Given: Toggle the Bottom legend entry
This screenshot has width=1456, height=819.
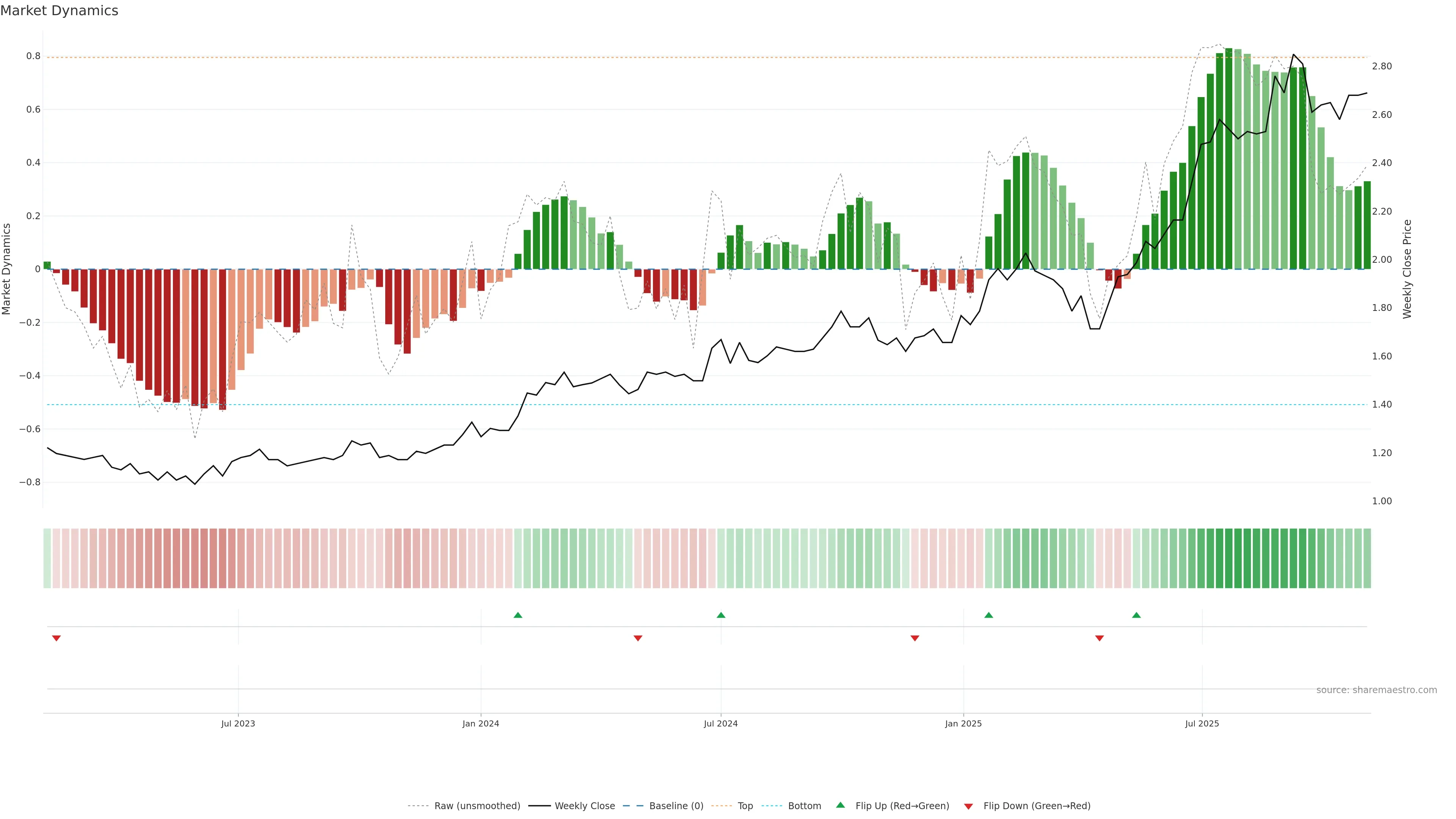Looking at the screenshot, I should tap(804, 805).
